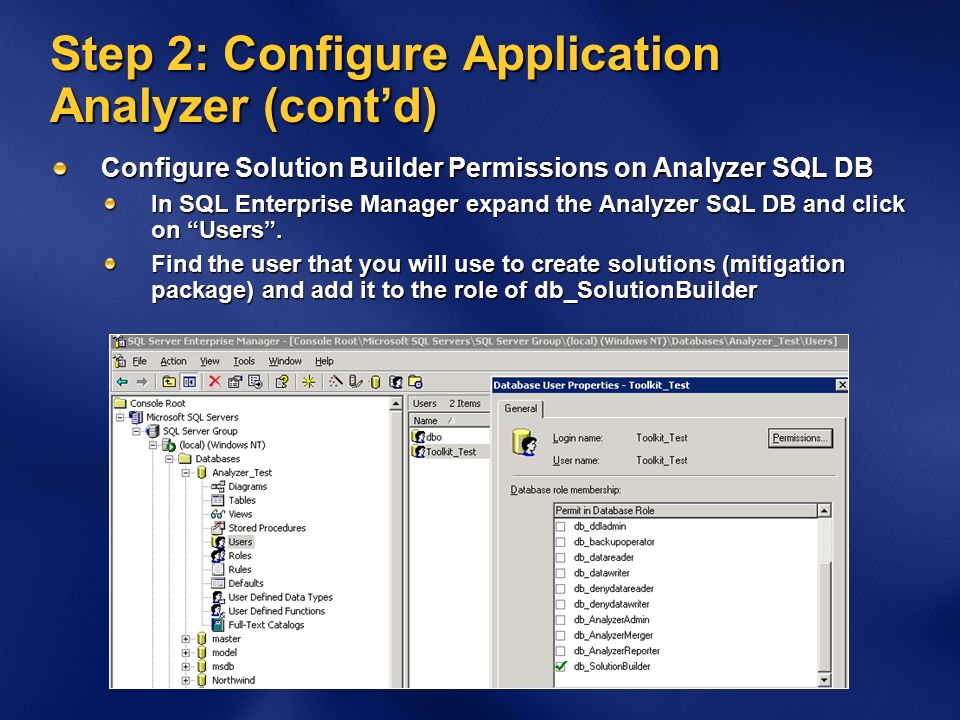Click the Tables node icon

[x=217, y=500]
